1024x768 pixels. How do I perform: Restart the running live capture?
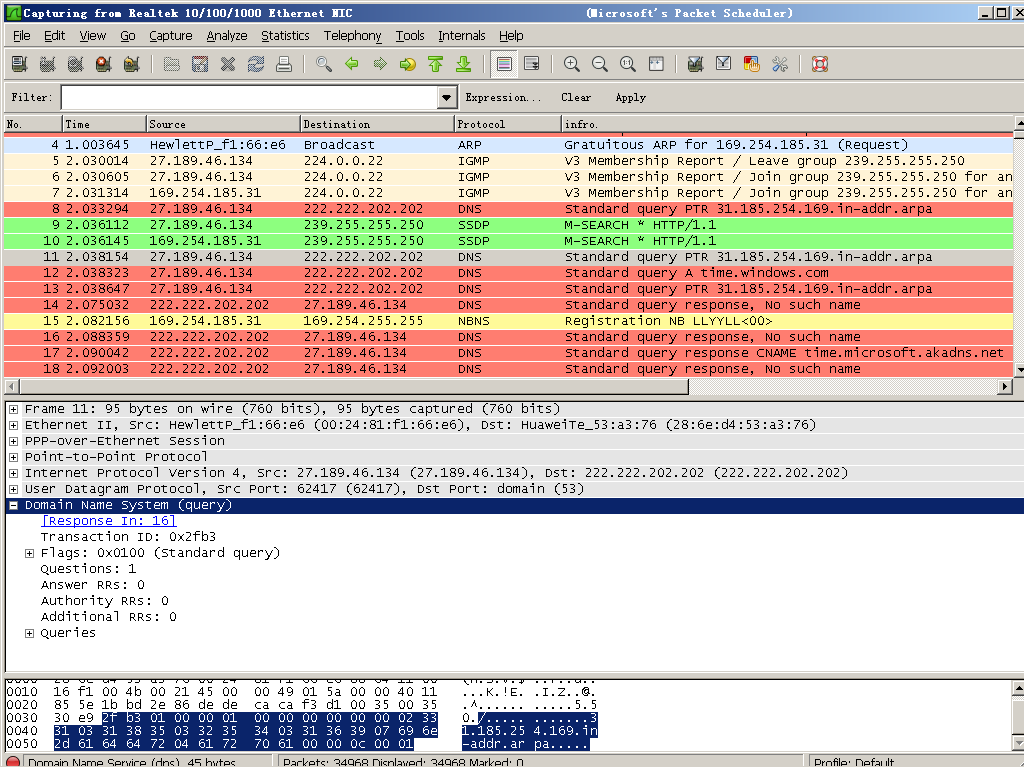pyautogui.click(x=131, y=64)
